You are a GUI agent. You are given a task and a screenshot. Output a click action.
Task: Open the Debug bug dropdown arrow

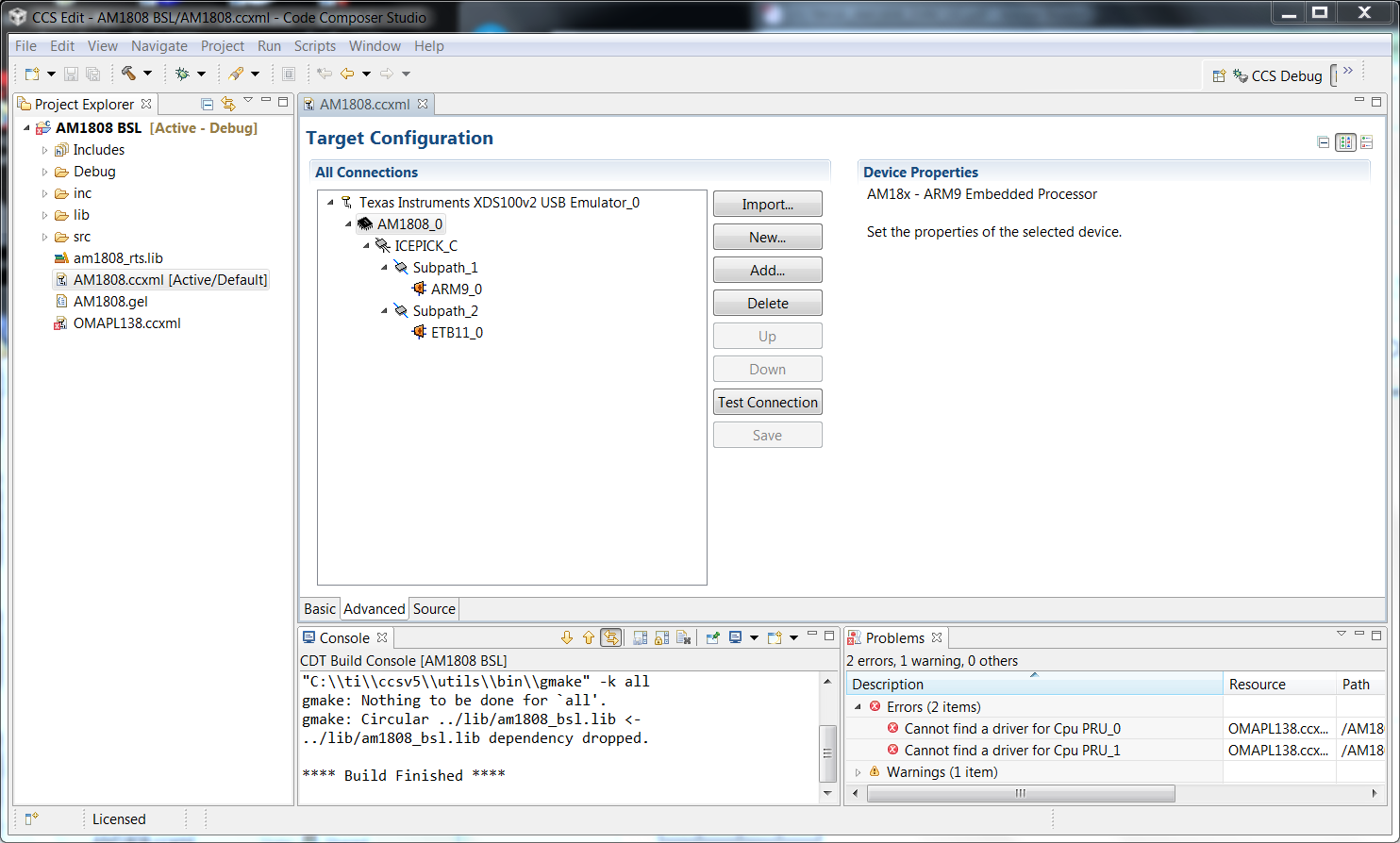[201, 74]
